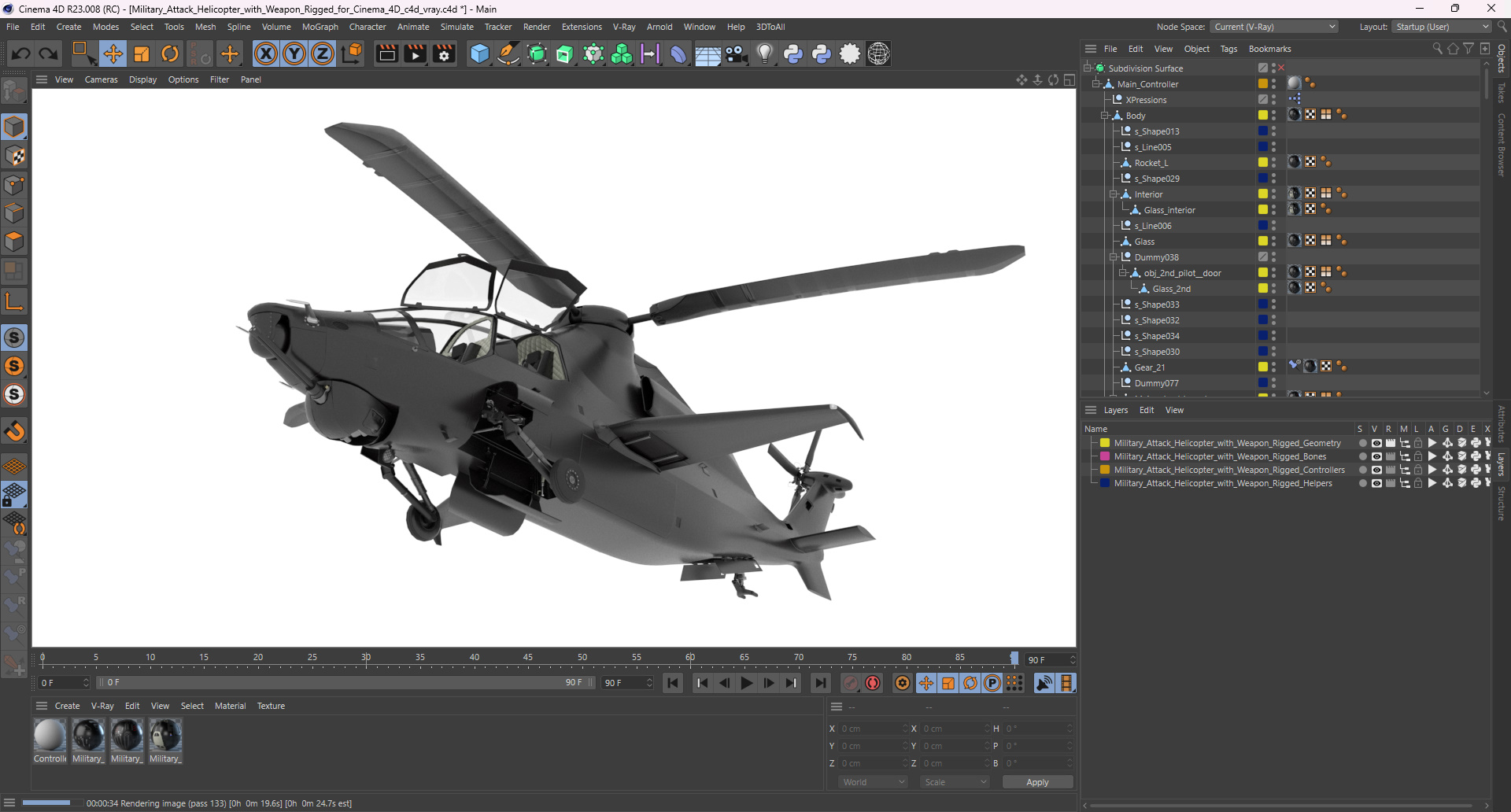Click the current frame 0 F field

(x=65, y=683)
